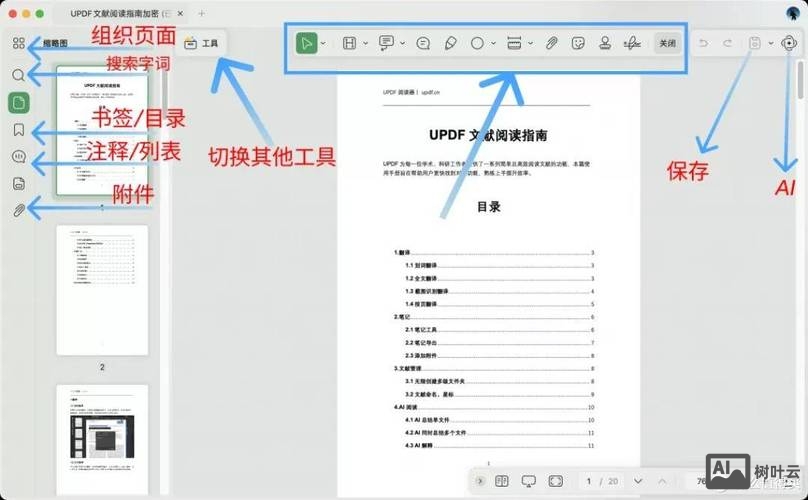Pick the sticky note comment tool
The width and height of the screenshot is (808, 500).
tap(423, 43)
